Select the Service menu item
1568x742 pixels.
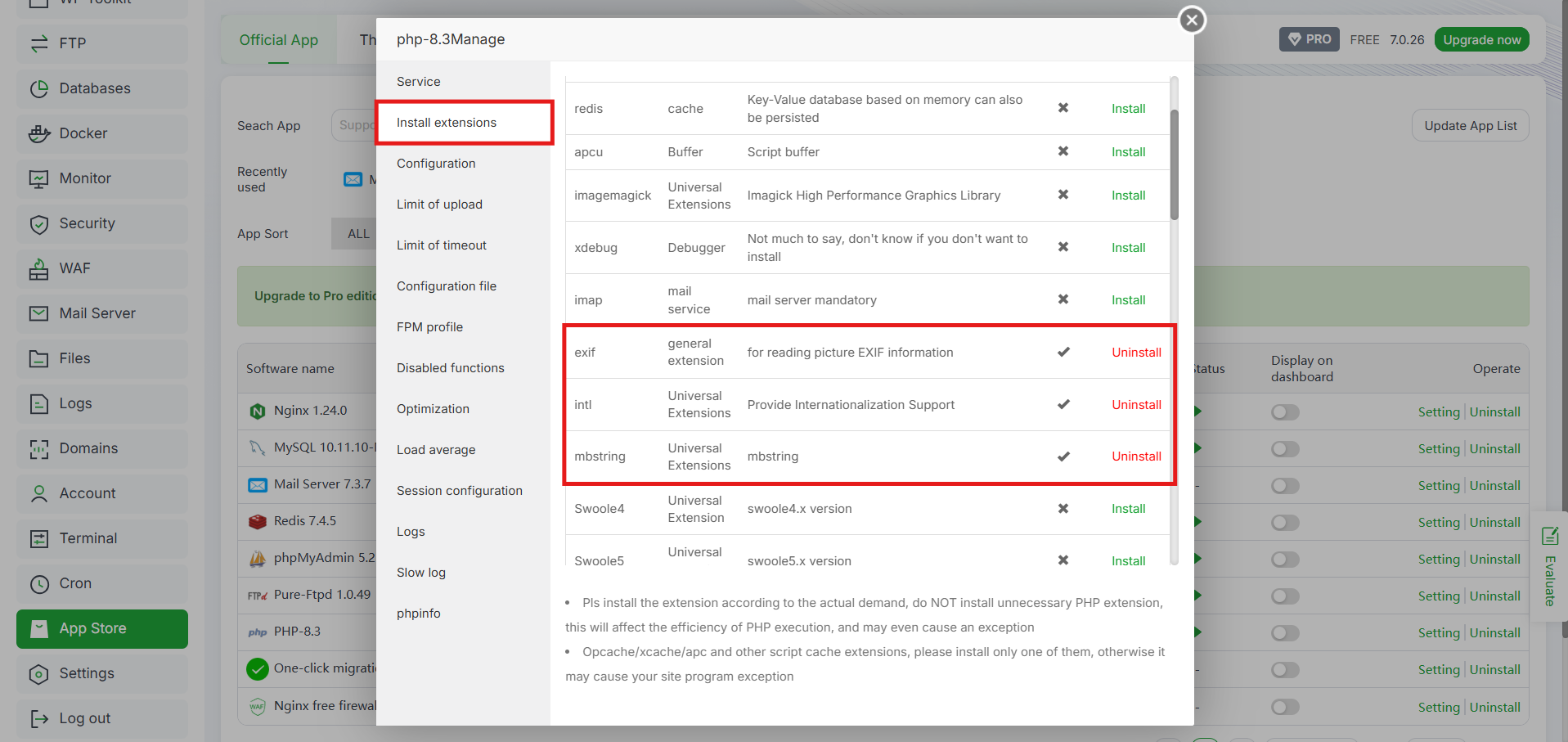pos(463,82)
